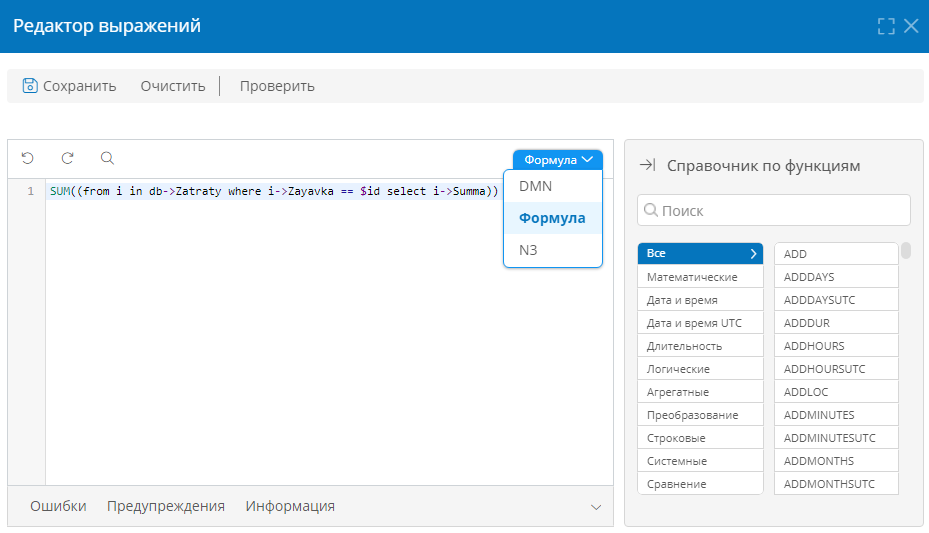Switch to the Ошибки tab

click(x=58, y=506)
